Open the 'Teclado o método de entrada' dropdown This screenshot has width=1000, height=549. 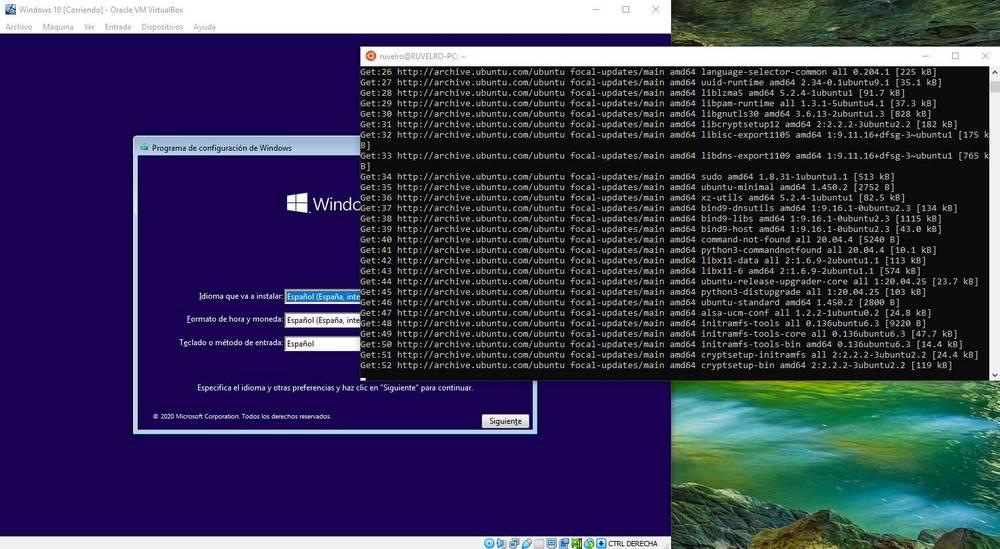(x=323, y=344)
